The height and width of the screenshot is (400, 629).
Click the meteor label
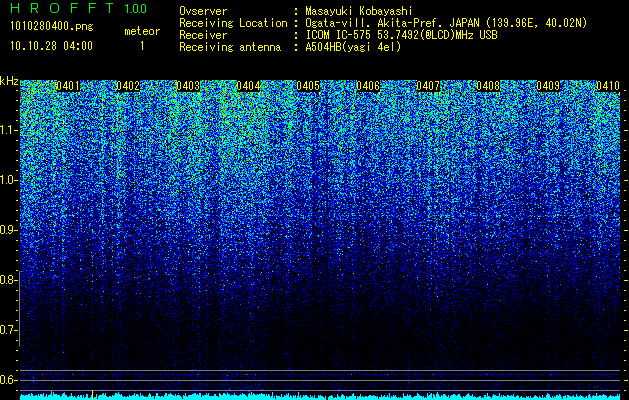click(142, 31)
